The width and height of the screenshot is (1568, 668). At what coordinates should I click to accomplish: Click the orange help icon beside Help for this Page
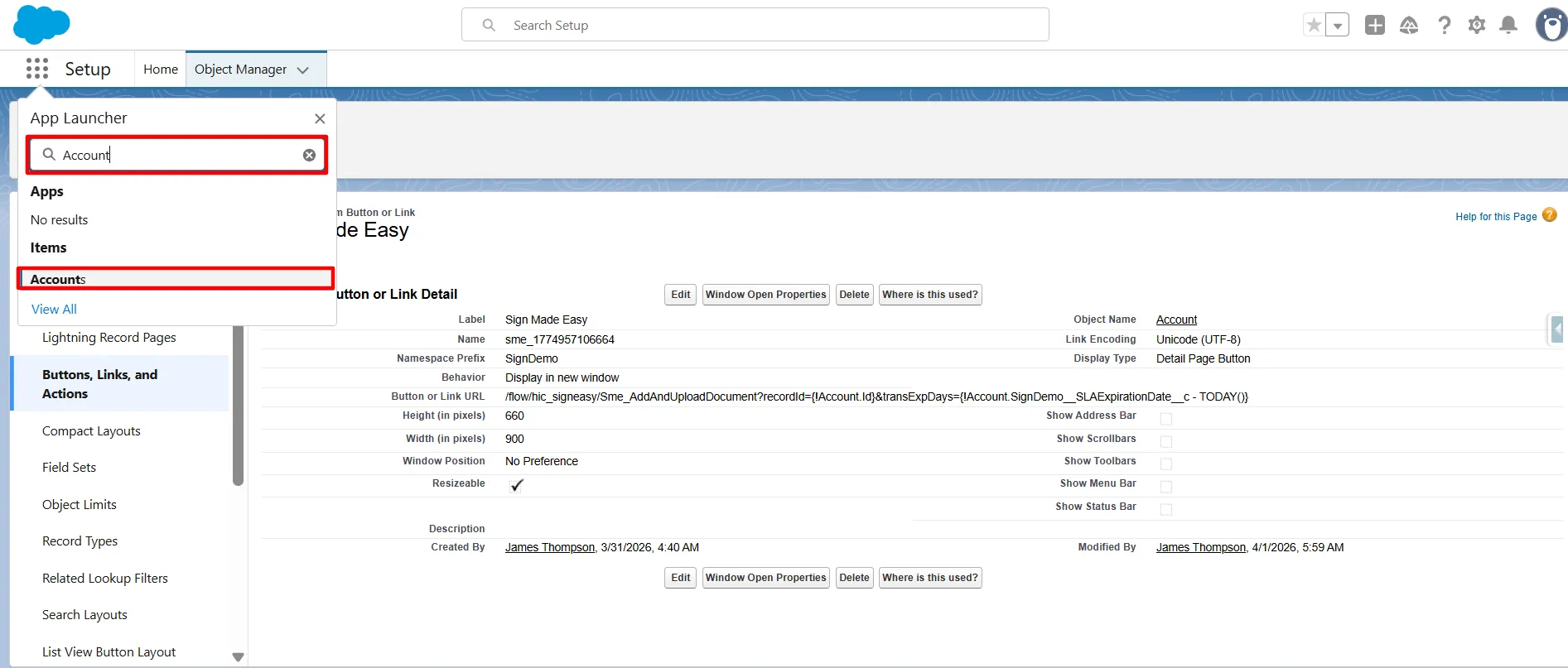point(1550,215)
